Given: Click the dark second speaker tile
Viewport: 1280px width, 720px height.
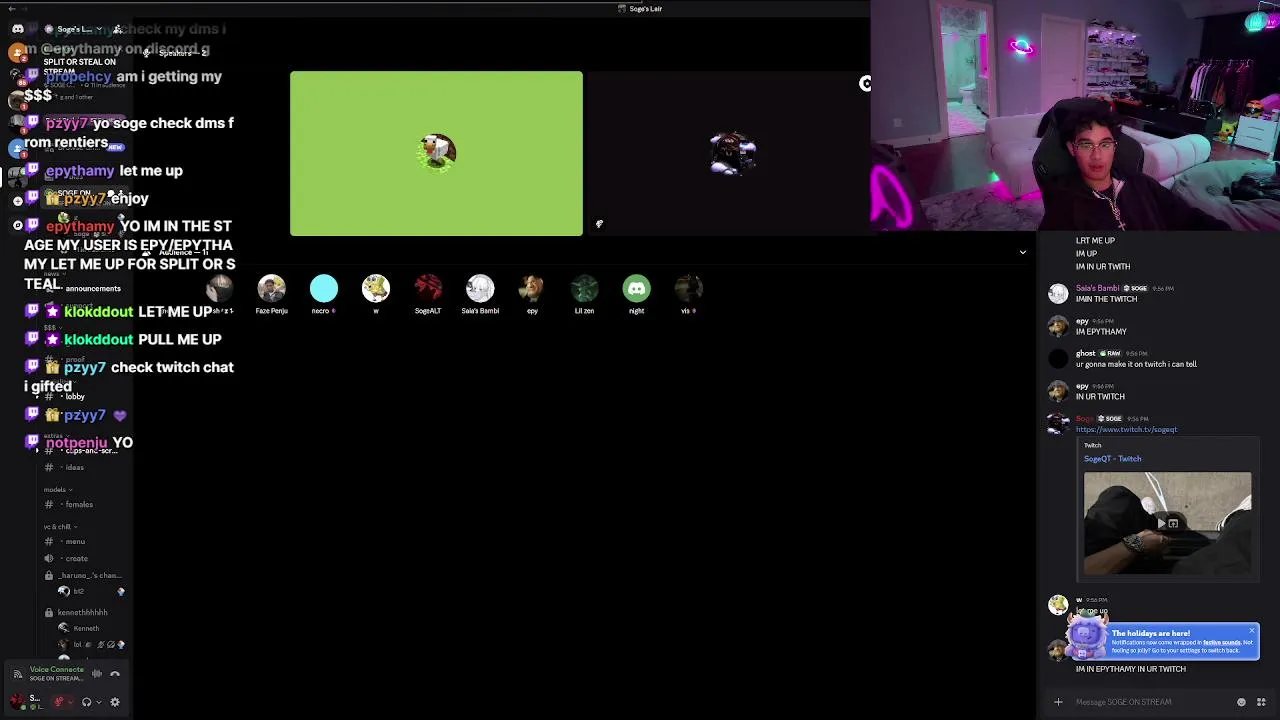Looking at the screenshot, I should coord(732,153).
